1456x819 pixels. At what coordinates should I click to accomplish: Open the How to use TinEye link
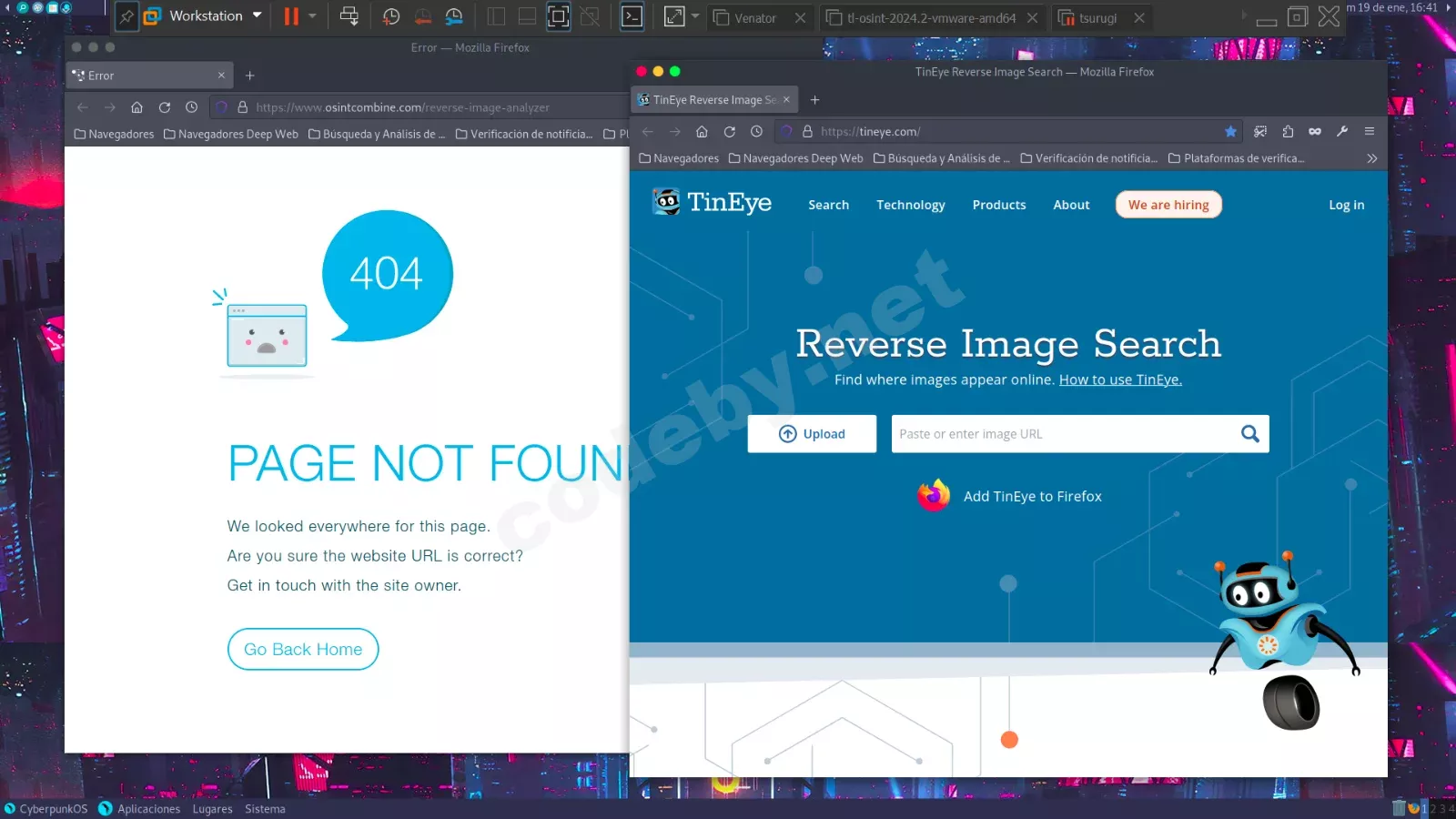tap(1120, 379)
